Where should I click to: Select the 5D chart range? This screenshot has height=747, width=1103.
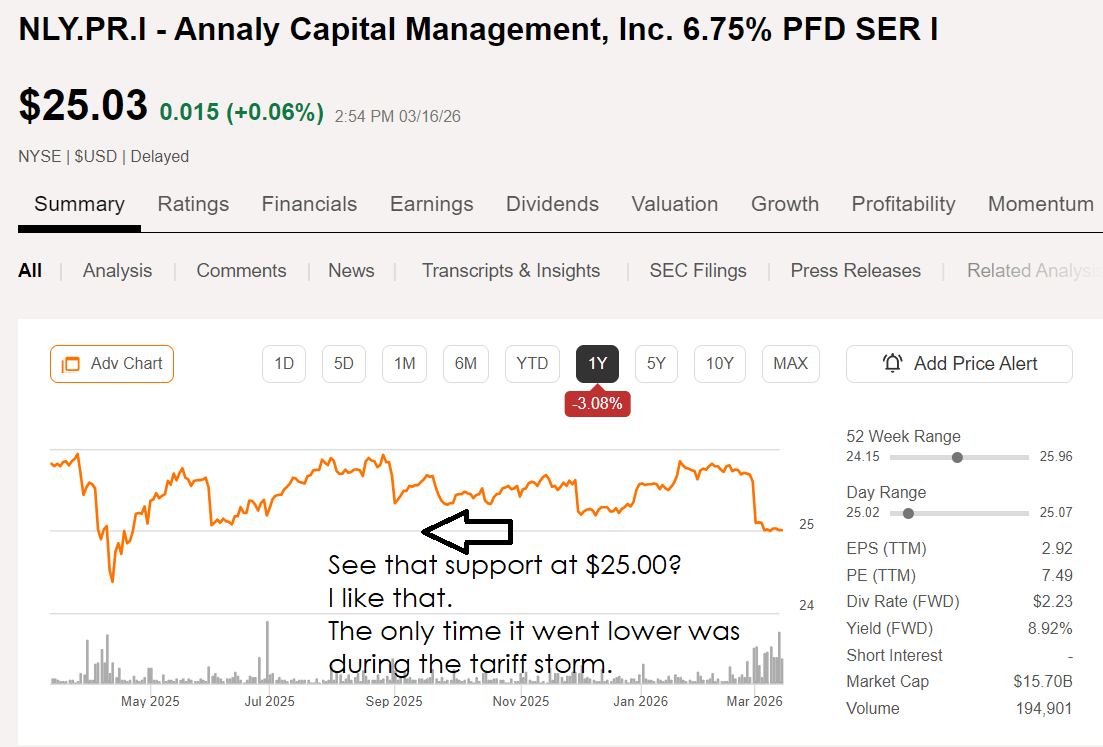(x=344, y=364)
